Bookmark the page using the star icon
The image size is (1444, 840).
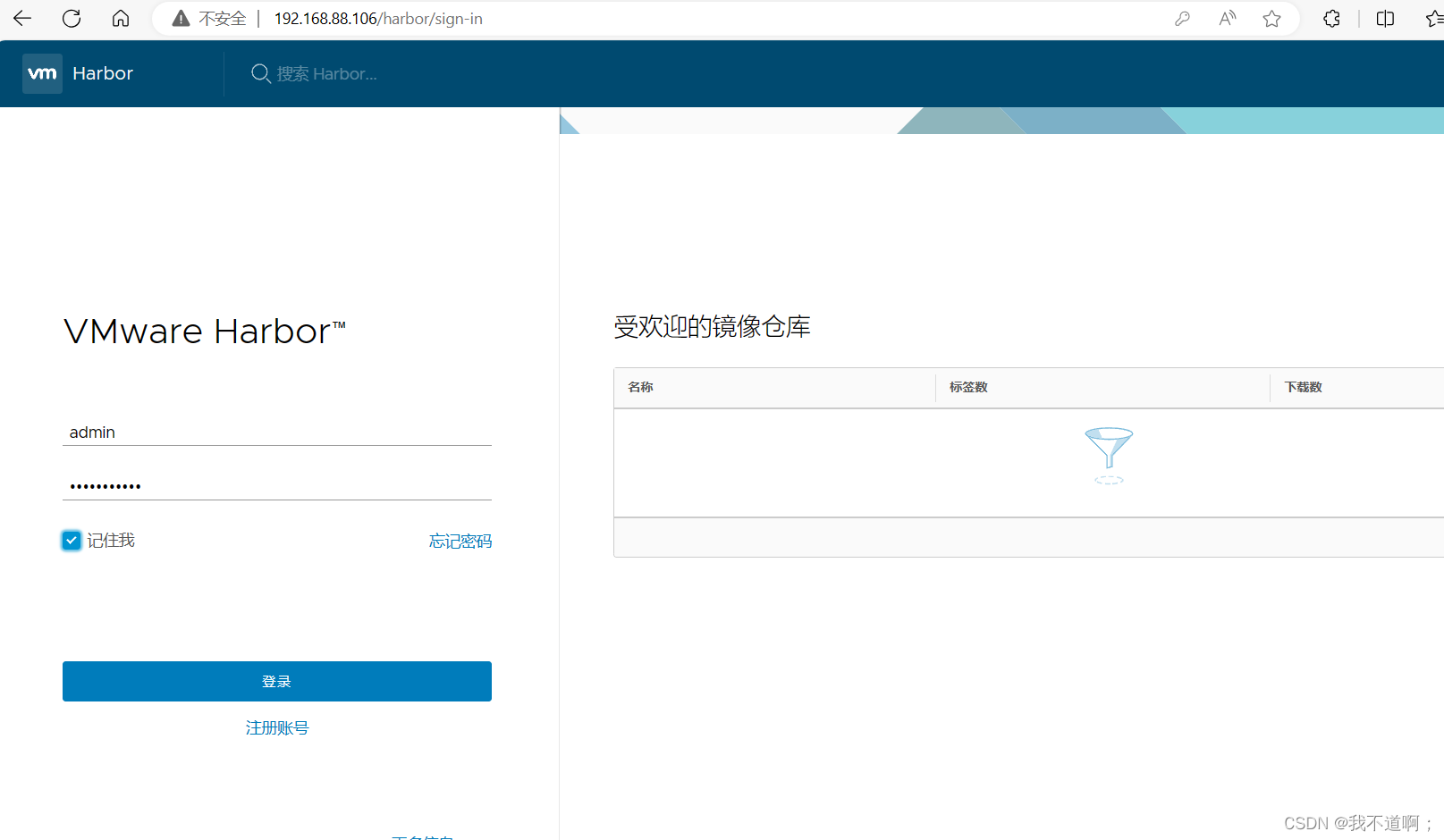coord(1271,18)
